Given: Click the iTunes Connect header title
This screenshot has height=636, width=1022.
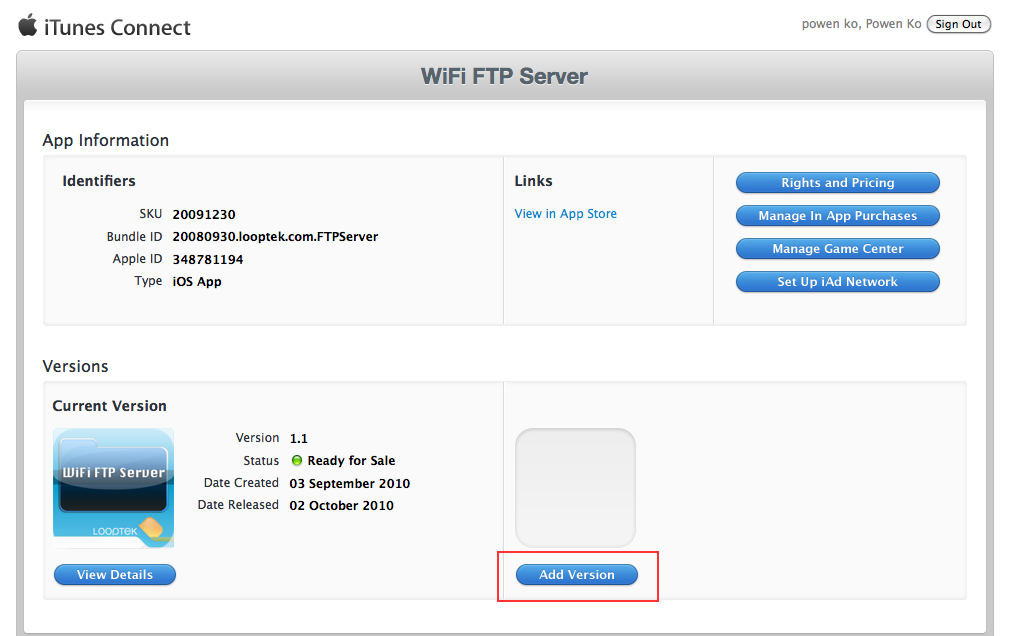Looking at the screenshot, I should point(117,27).
